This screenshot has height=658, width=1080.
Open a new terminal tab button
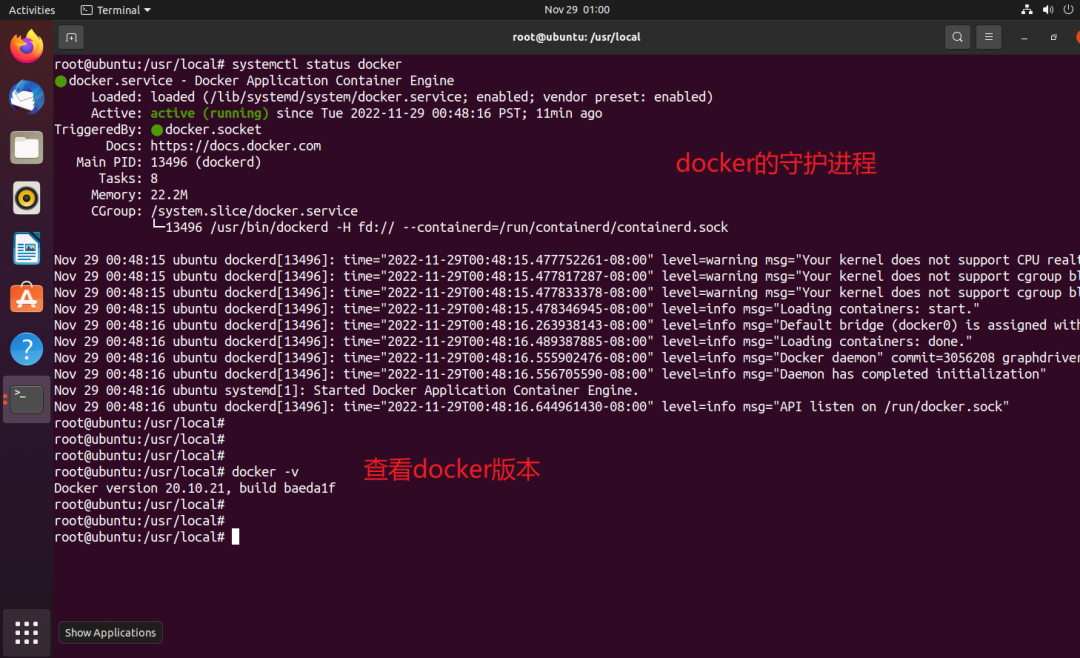[71, 37]
